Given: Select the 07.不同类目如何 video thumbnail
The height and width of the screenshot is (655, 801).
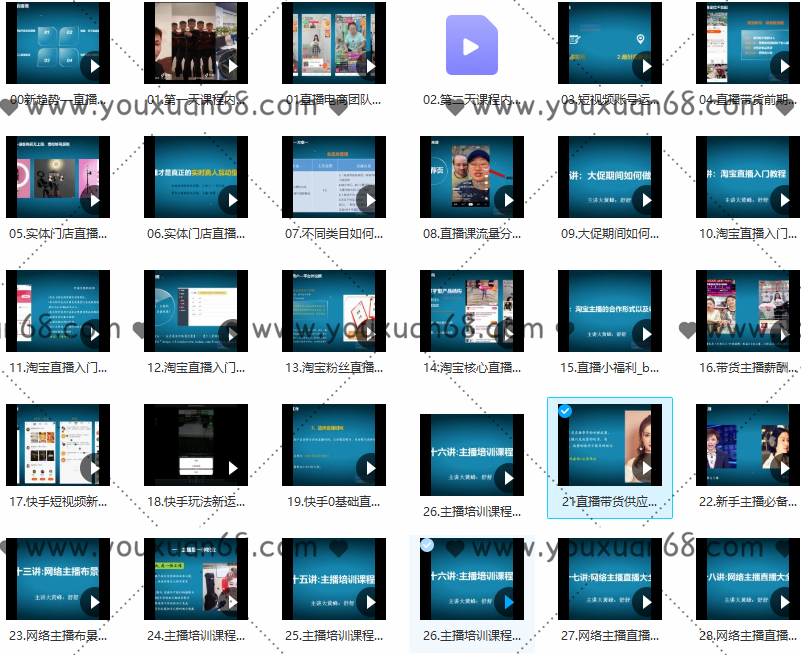Looking at the screenshot, I should point(333,176).
